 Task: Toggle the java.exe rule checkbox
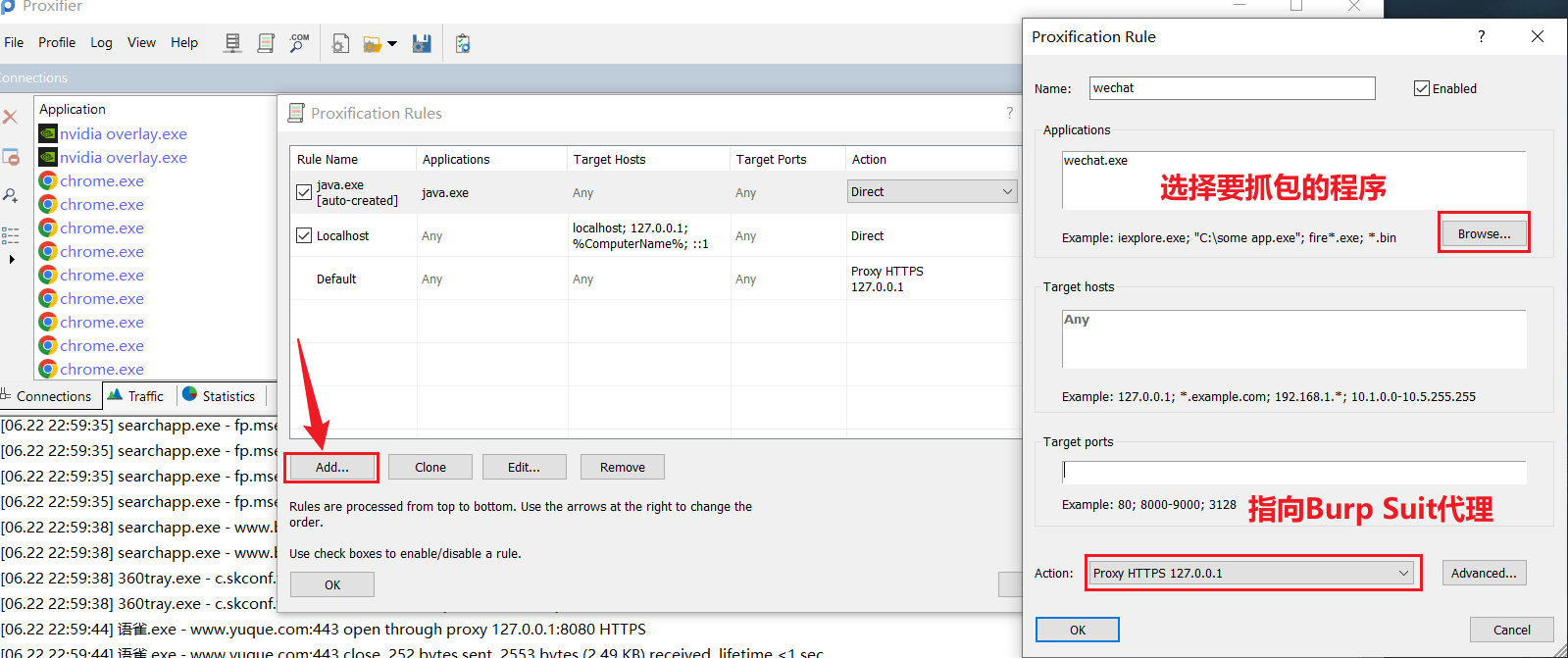click(x=304, y=192)
